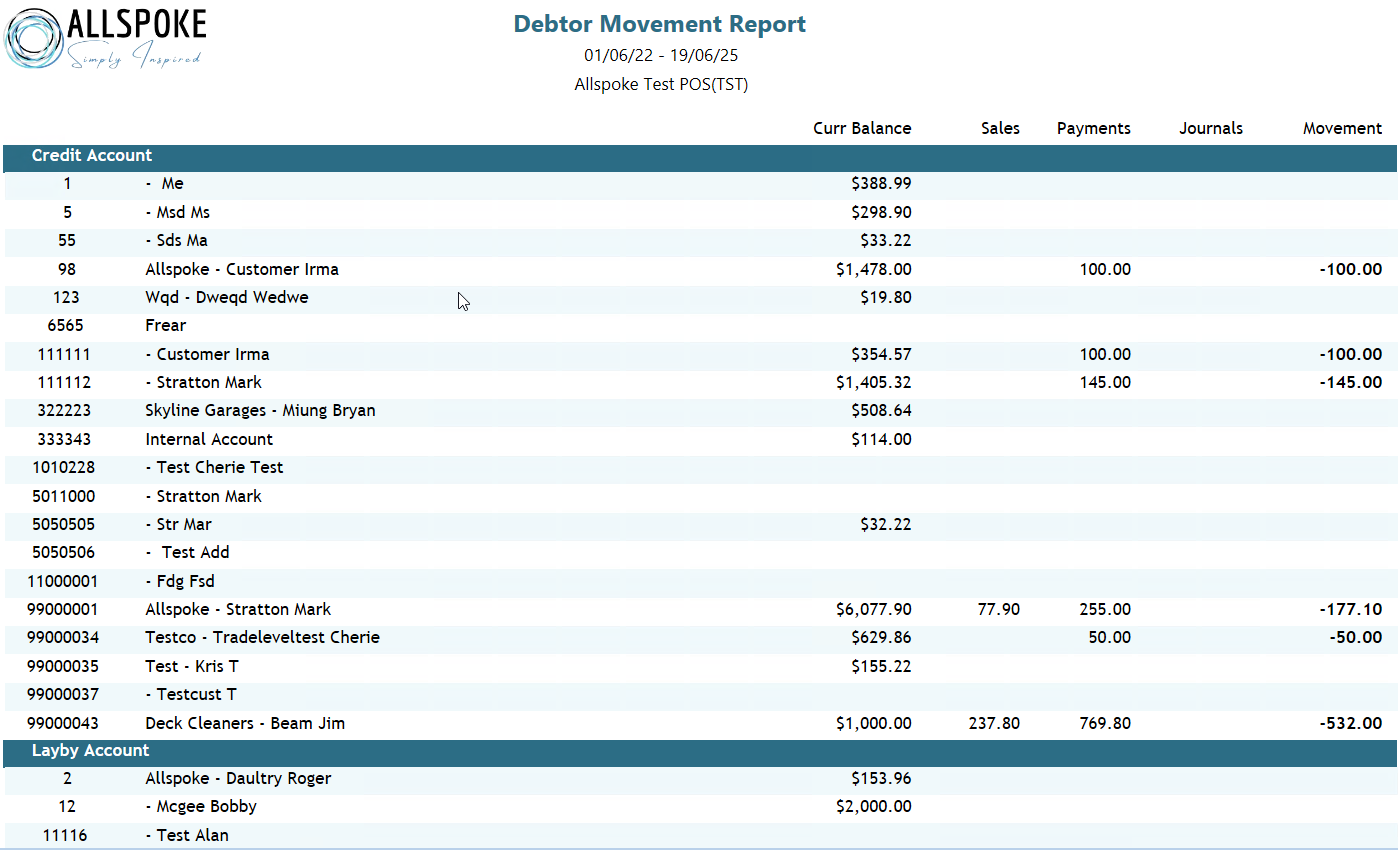Select the - Test Add account
1398x850 pixels.
[x=187, y=552]
